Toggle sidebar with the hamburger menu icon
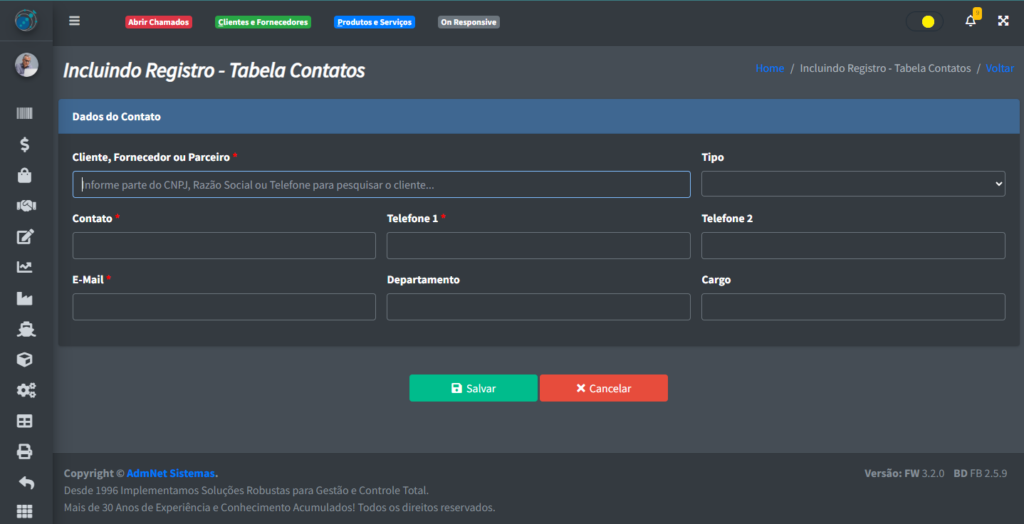 (x=75, y=21)
